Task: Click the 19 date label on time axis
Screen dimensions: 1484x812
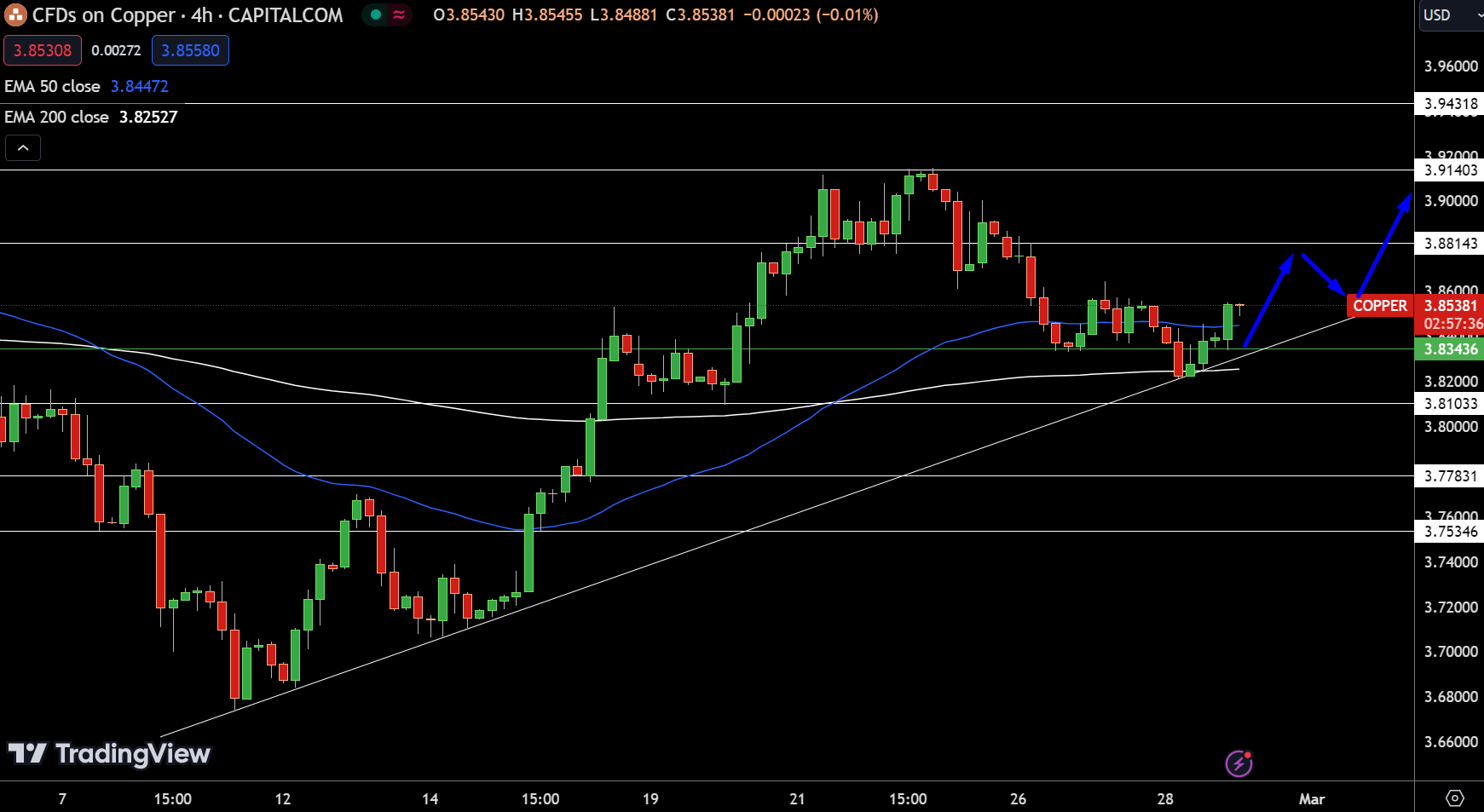Action: click(650, 798)
